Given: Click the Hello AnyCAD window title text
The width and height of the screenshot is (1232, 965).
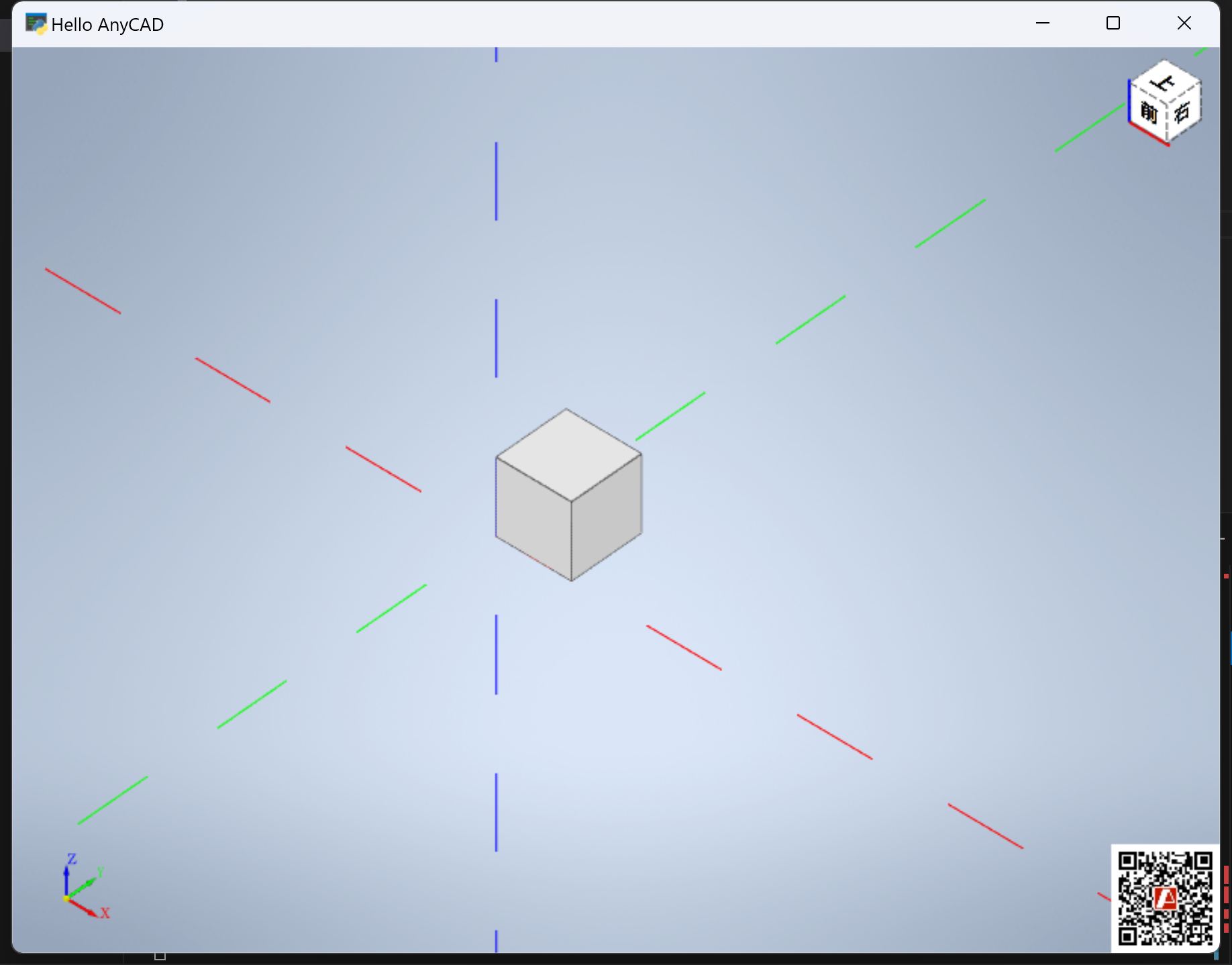Looking at the screenshot, I should pyautogui.click(x=107, y=25).
